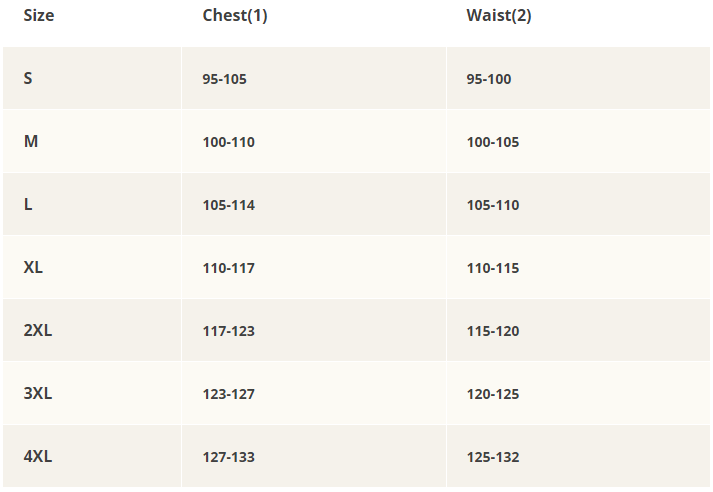Click the Size column header

tap(37, 15)
